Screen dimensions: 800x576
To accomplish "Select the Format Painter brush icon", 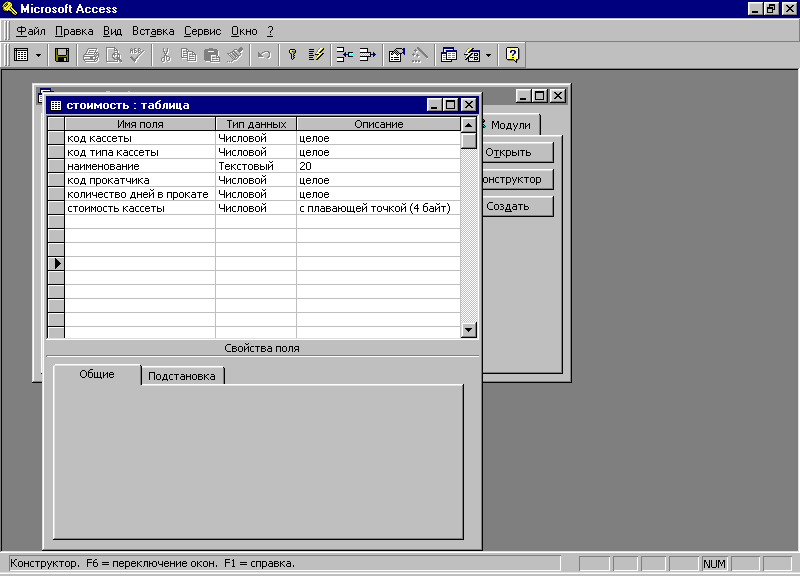I will 235,55.
